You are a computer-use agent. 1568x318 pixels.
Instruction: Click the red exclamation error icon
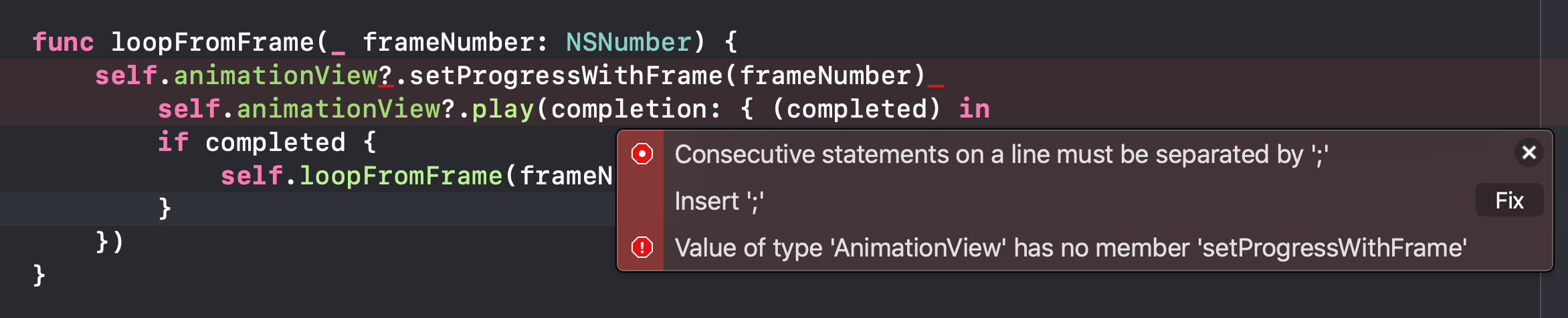point(642,248)
